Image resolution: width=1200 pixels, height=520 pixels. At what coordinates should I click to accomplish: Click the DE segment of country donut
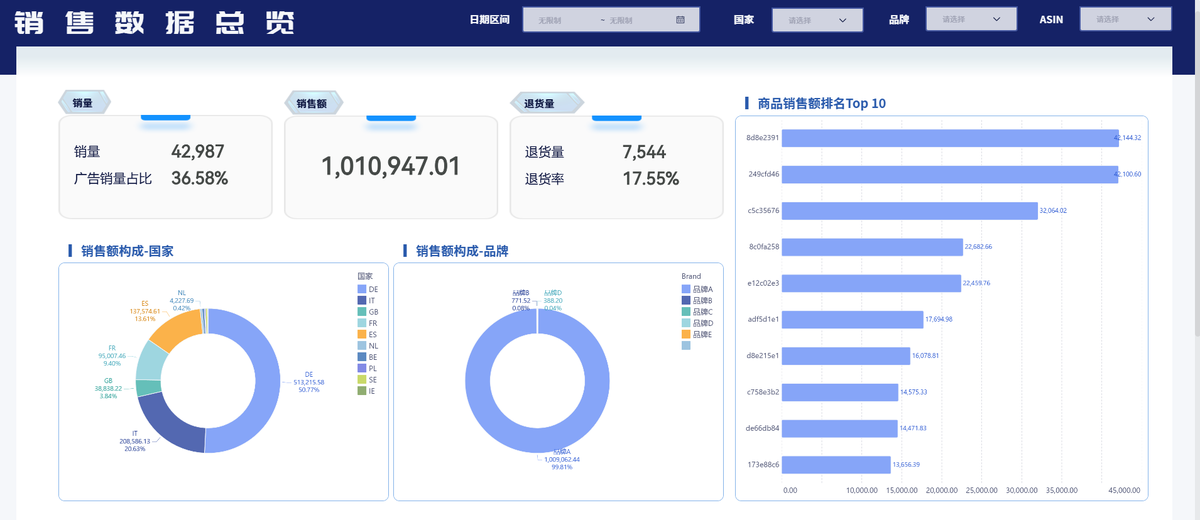[x=266, y=380]
